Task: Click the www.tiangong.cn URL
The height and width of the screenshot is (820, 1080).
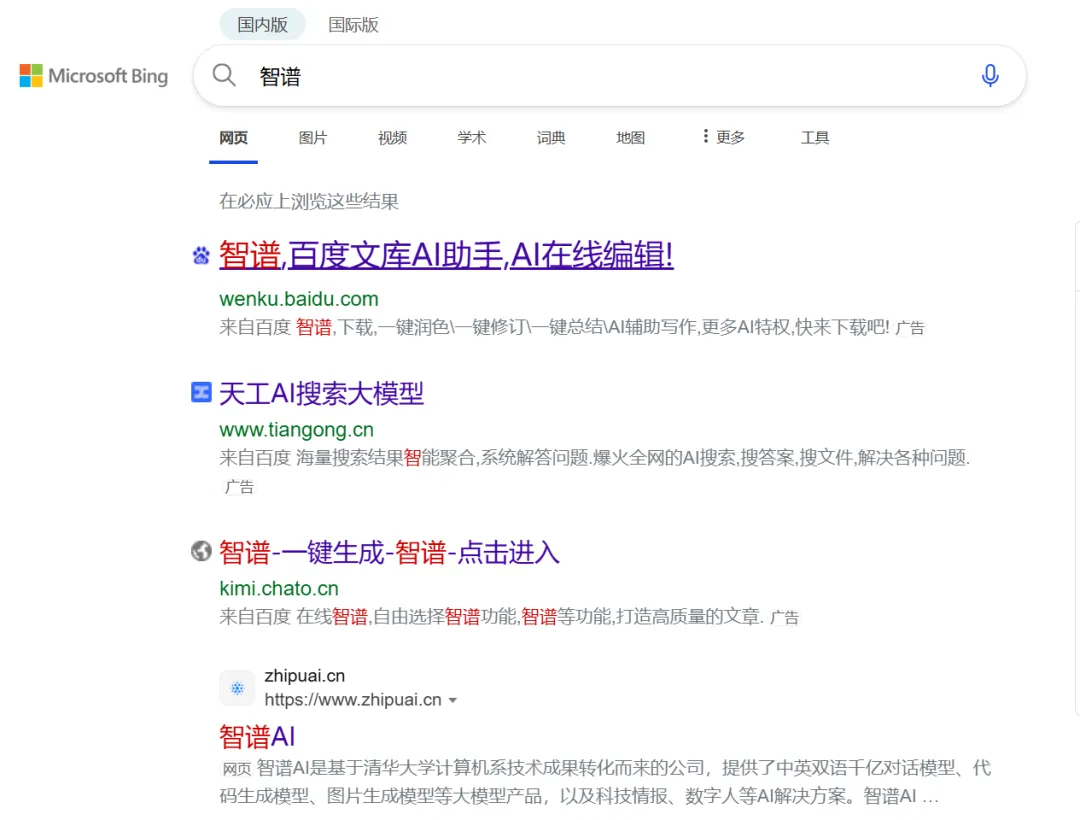Action: click(297, 430)
